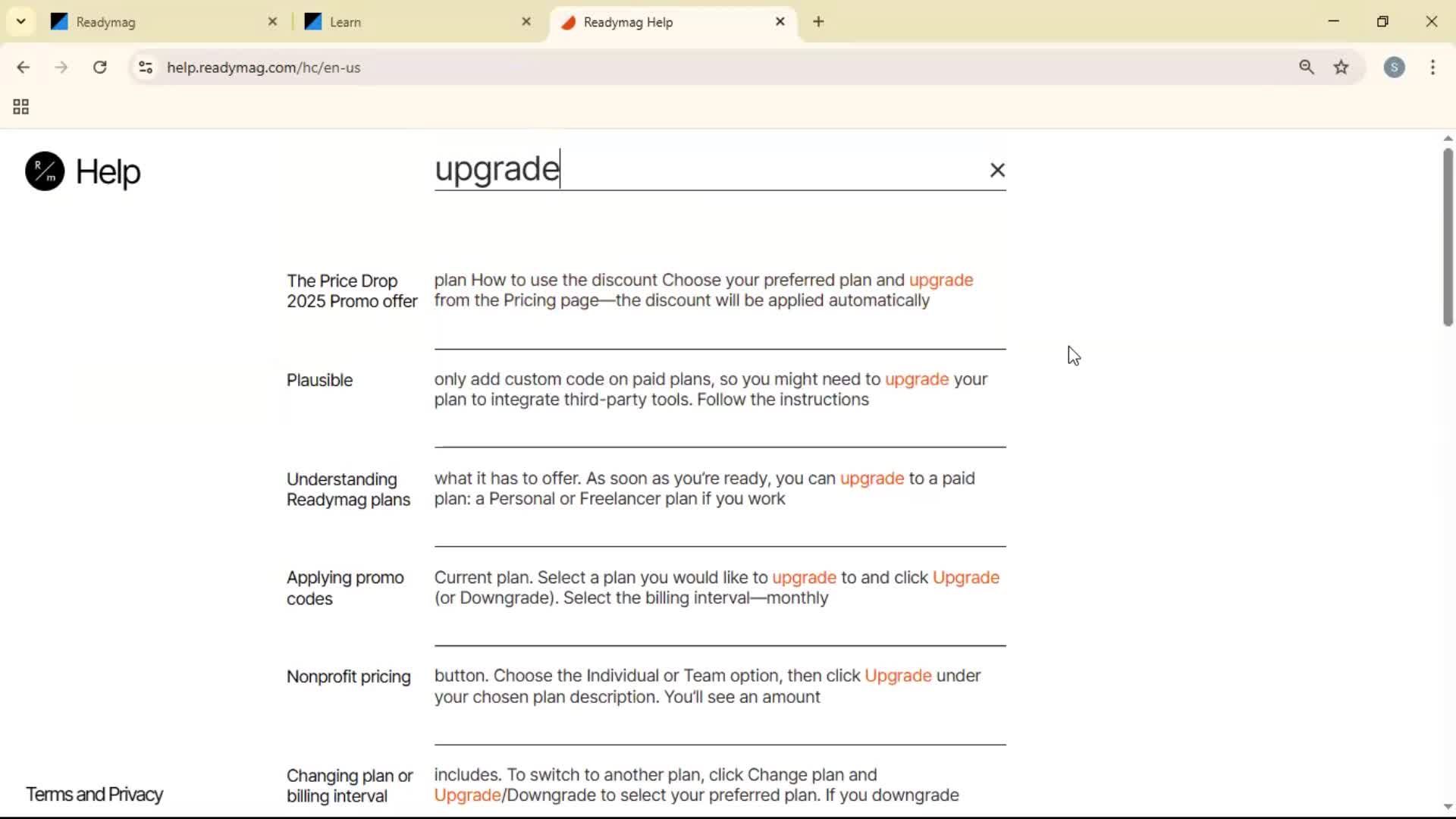Open the Nonprofit pricing article

(x=348, y=676)
